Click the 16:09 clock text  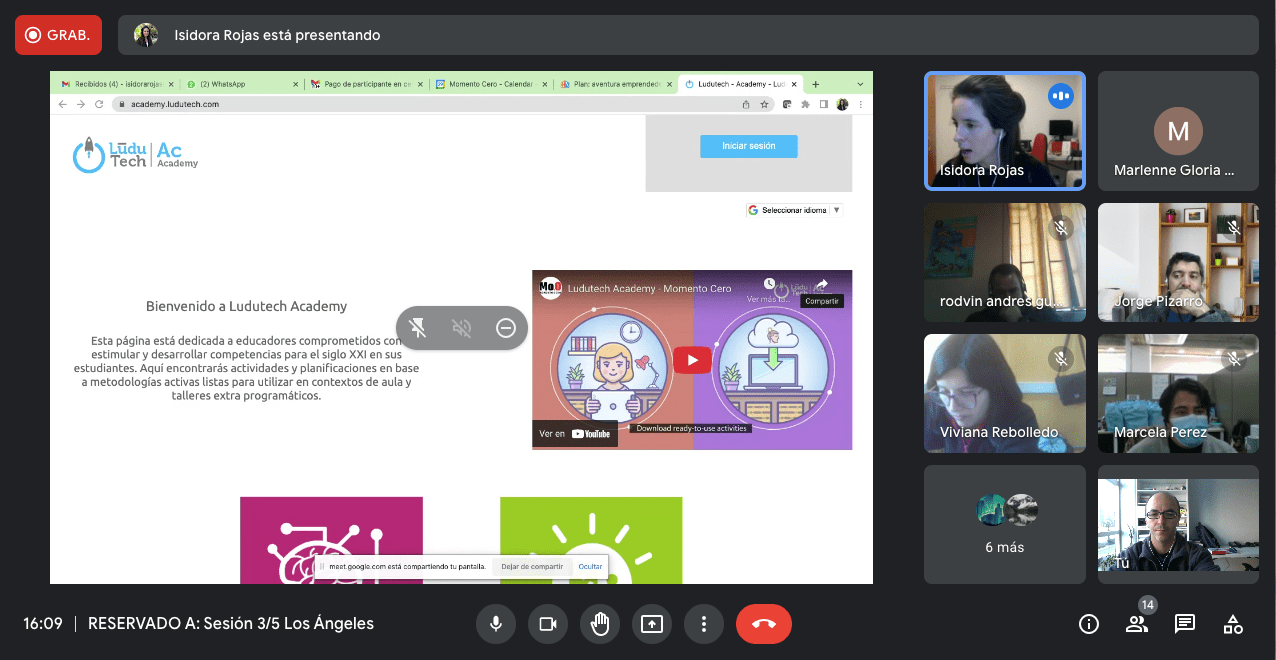[43, 624]
